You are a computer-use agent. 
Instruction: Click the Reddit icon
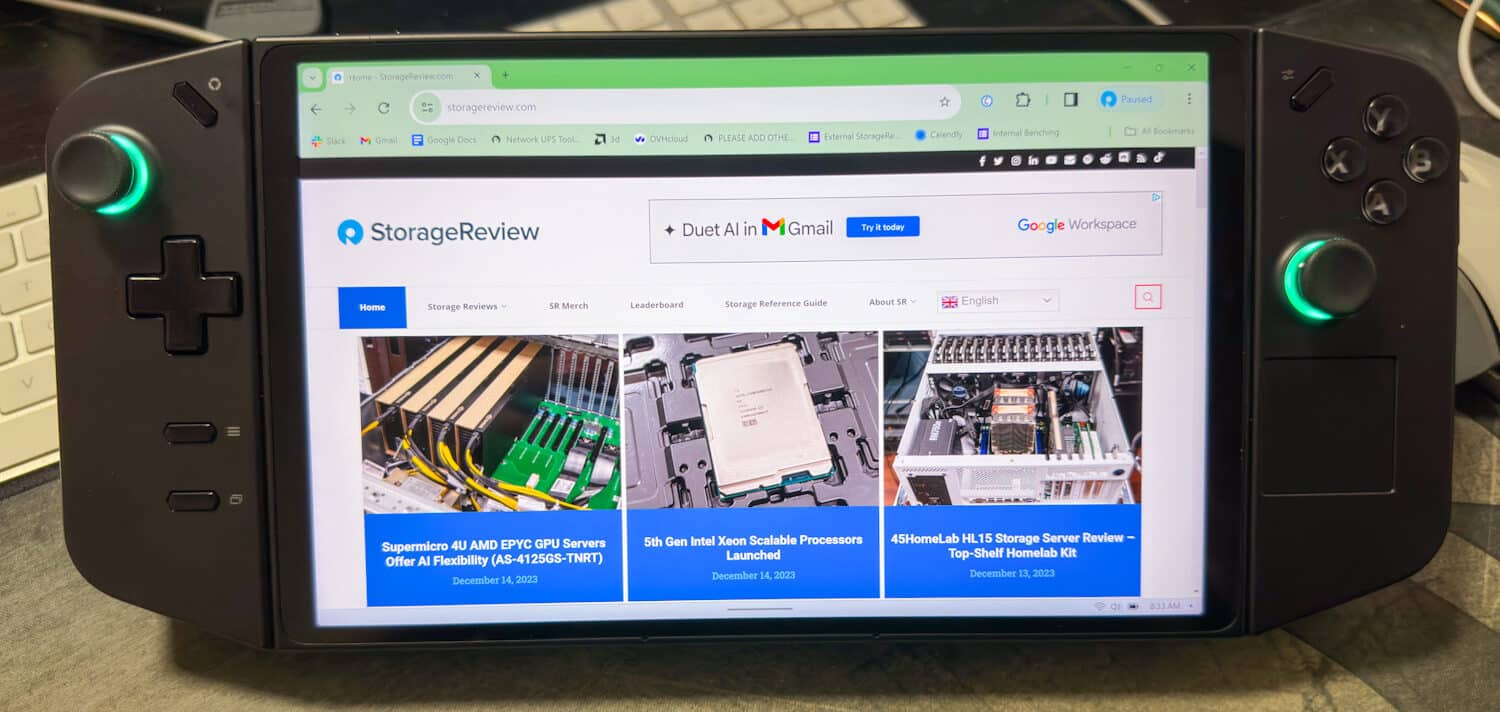[1105, 159]
